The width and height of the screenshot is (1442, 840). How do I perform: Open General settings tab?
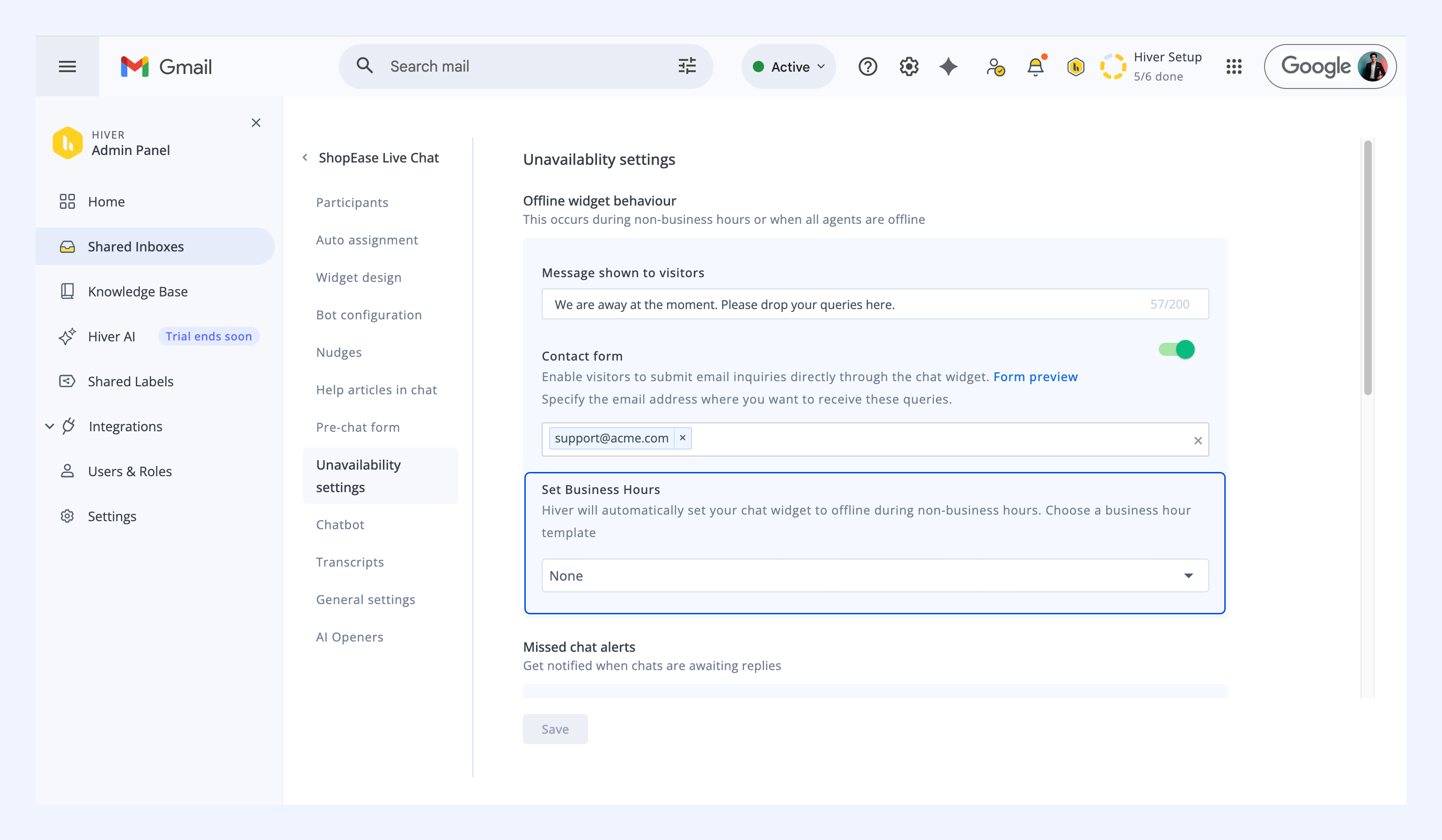(365, 599)
